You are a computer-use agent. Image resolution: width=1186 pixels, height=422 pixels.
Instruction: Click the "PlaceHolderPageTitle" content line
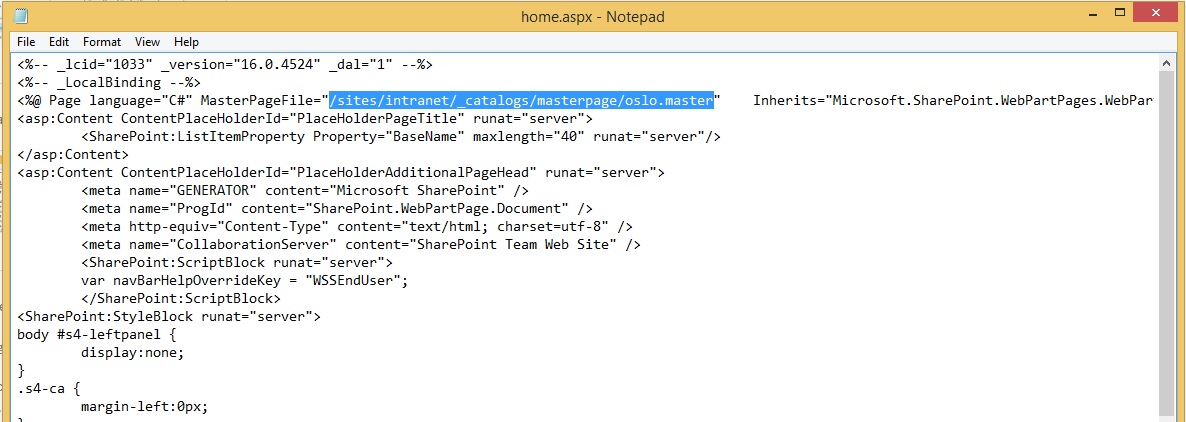pyautogui.click(x=305, y=119)
